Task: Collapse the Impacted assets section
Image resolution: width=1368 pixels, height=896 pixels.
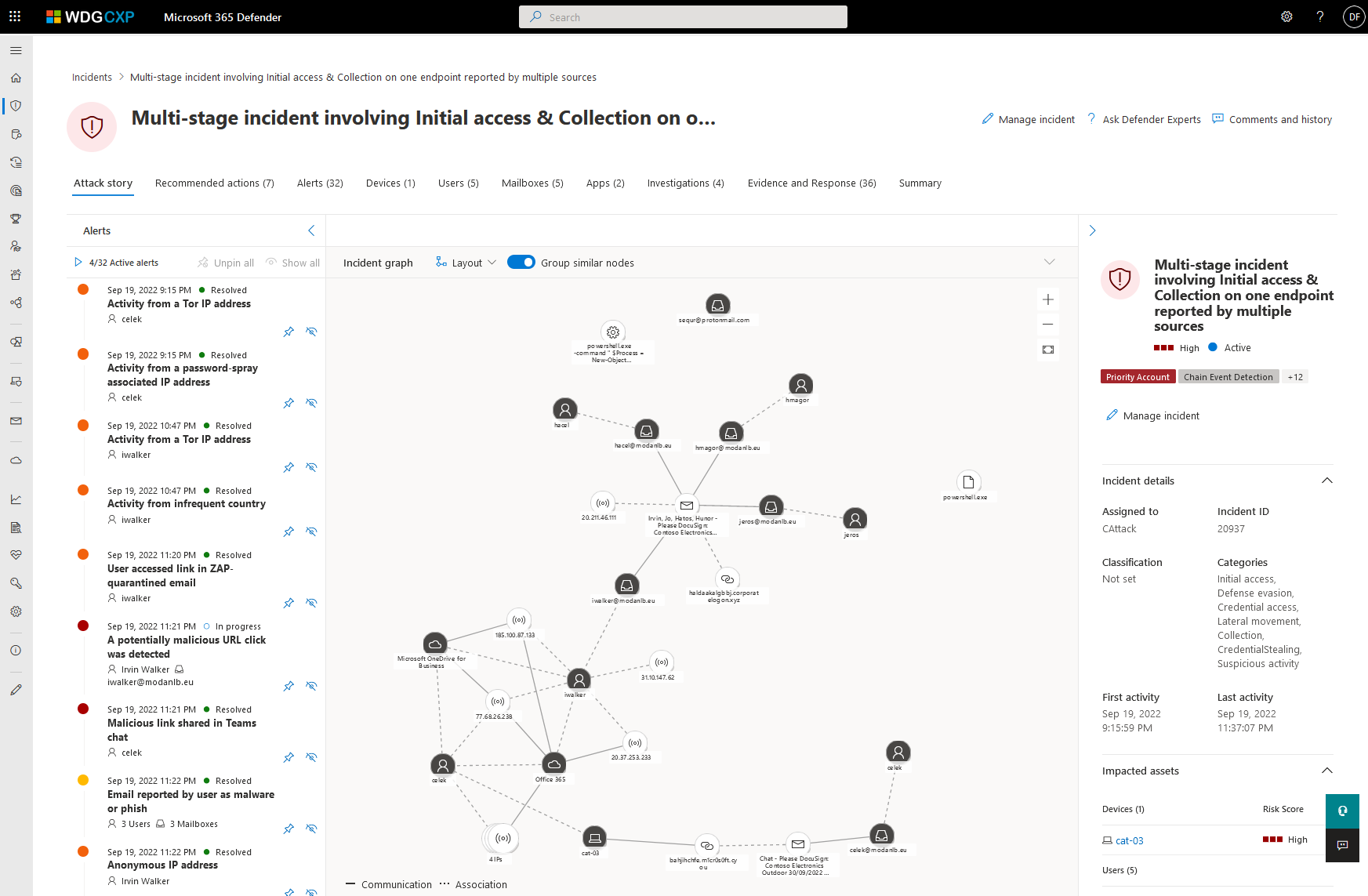Action: (1326, 771)
